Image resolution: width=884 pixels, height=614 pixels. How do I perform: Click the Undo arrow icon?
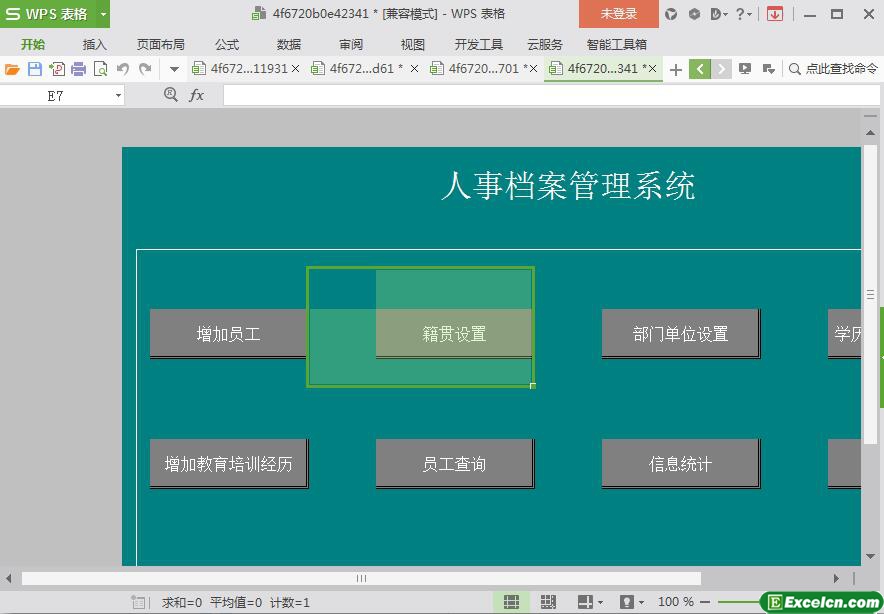pos(123,69)
